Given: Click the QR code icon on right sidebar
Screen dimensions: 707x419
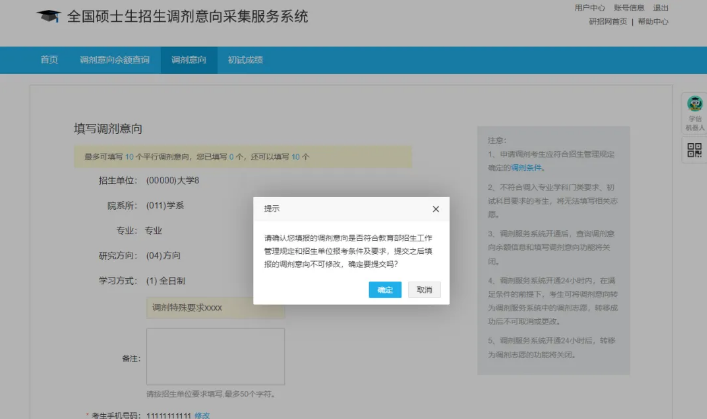Looking at the screenshot, I should click(x=694, y=150).
